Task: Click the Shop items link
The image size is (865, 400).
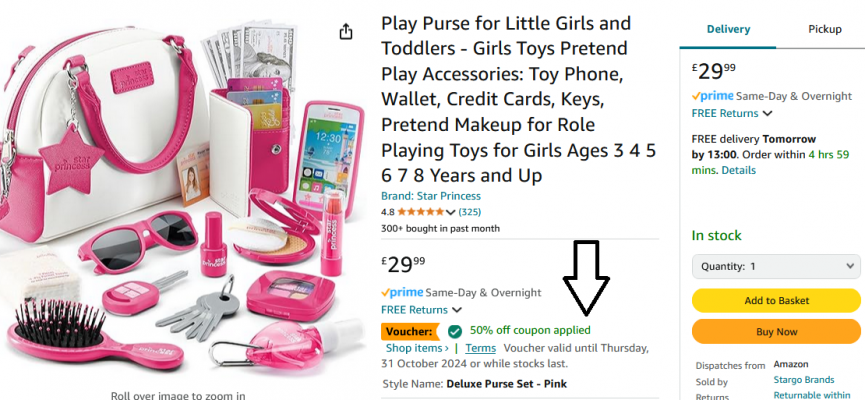Action: (x=417, y=348)
